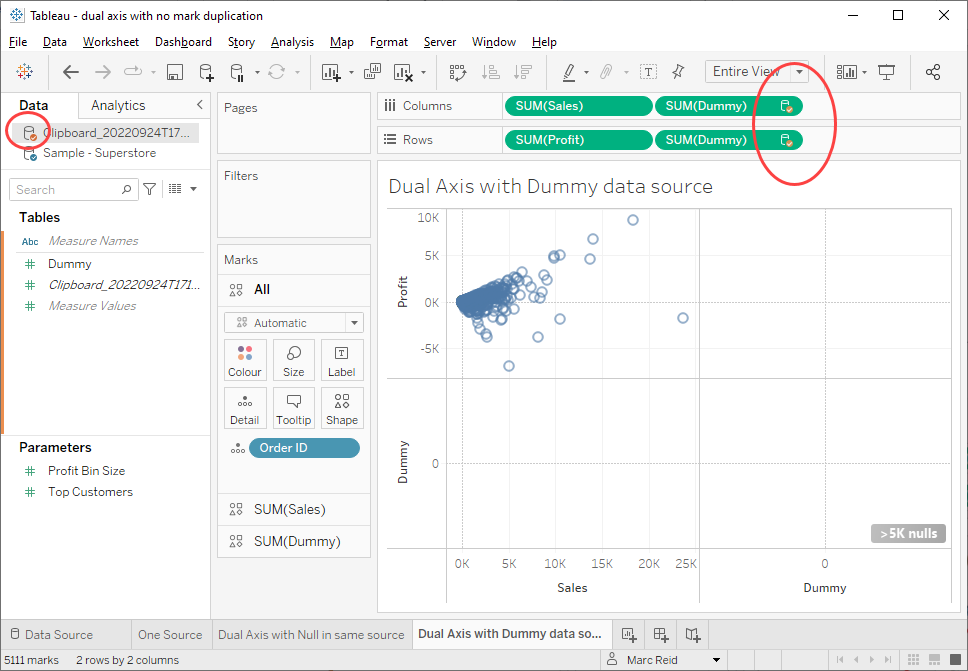Click the Size button on Marks card
This screenshot has width=968, height=671.
pos(293,360)
